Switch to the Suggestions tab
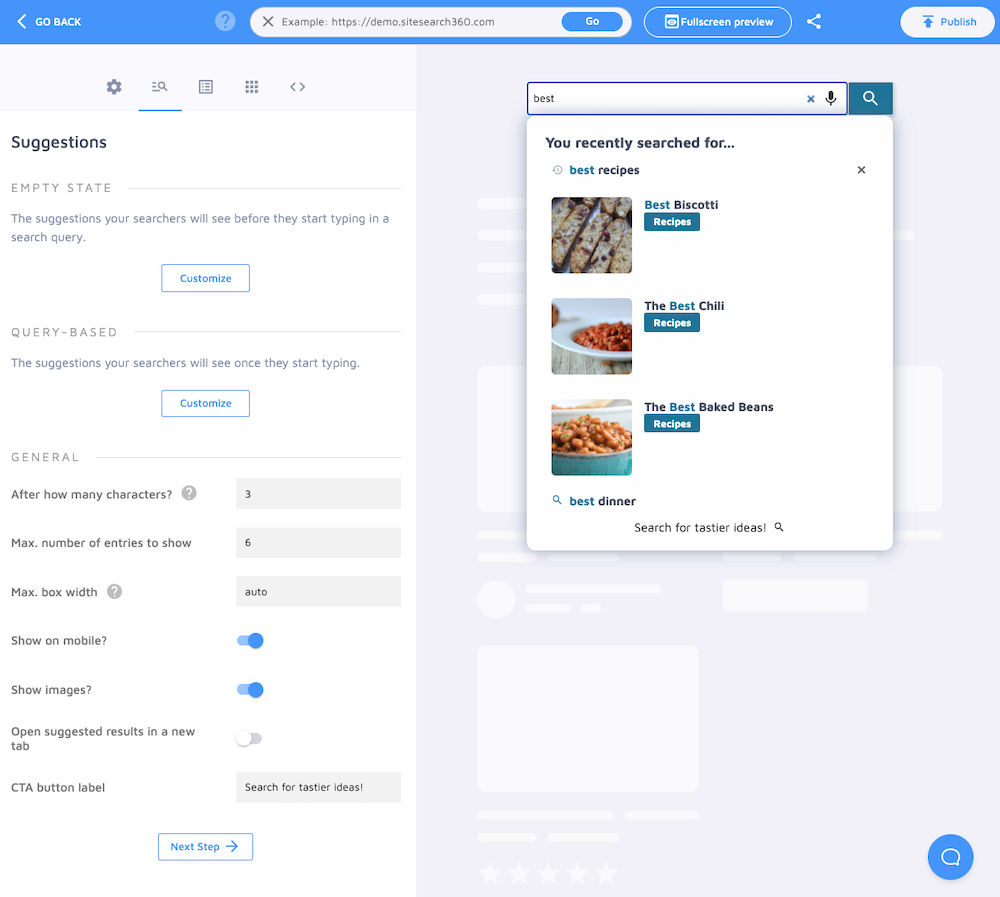1000x897 pixels. point(159,87)
